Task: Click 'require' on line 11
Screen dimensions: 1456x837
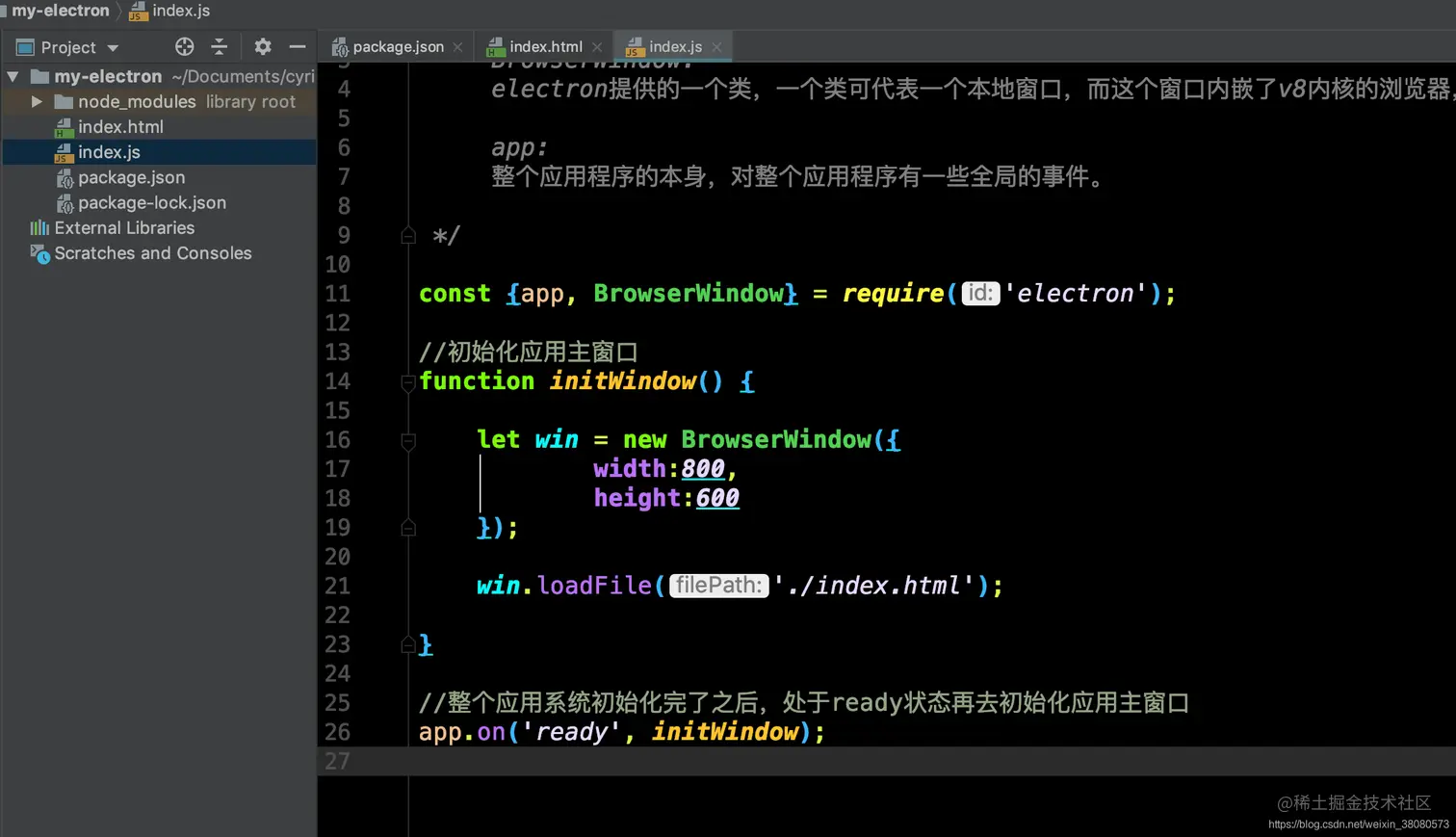Action: tap(893, 293)
